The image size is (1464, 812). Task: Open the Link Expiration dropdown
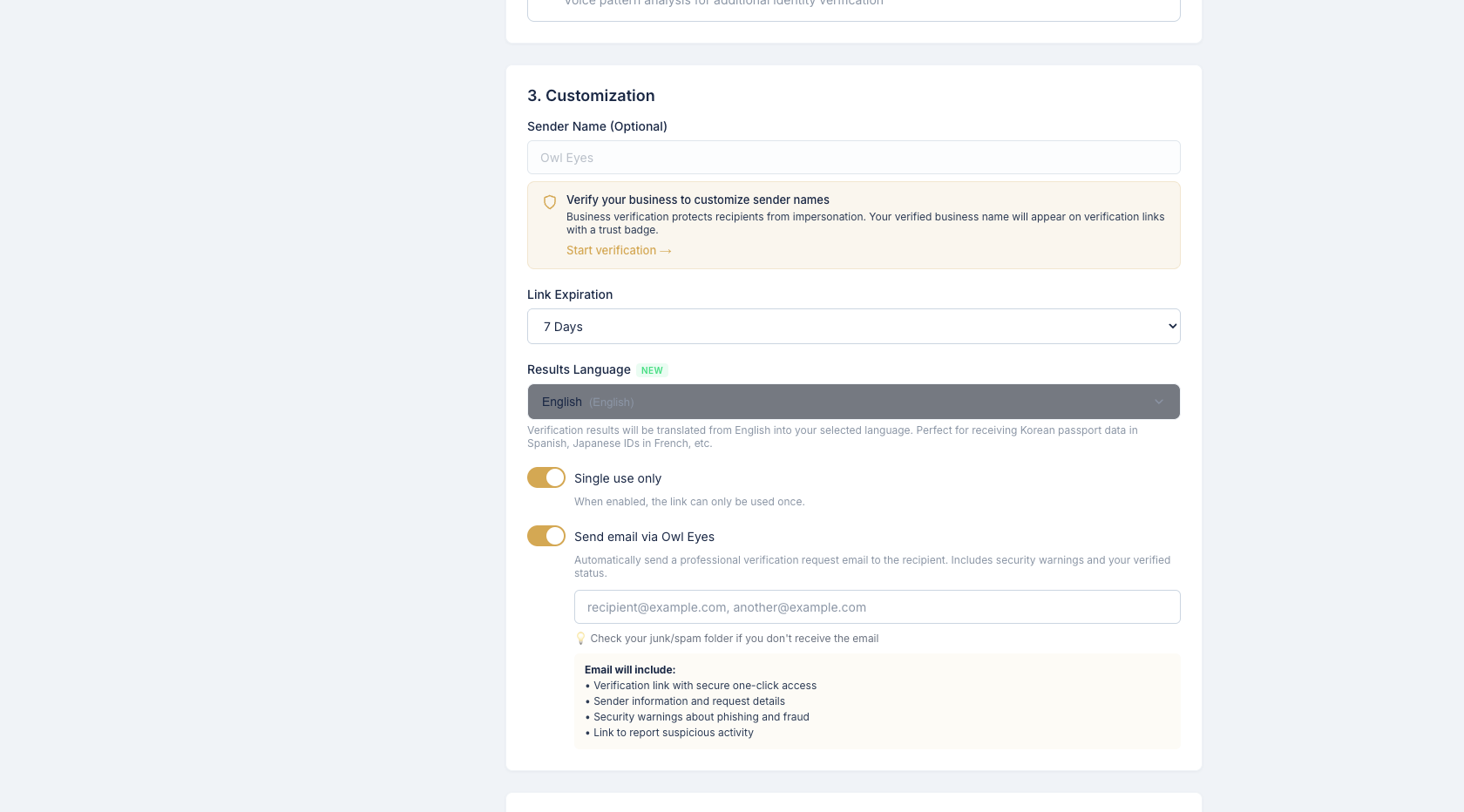852,327
